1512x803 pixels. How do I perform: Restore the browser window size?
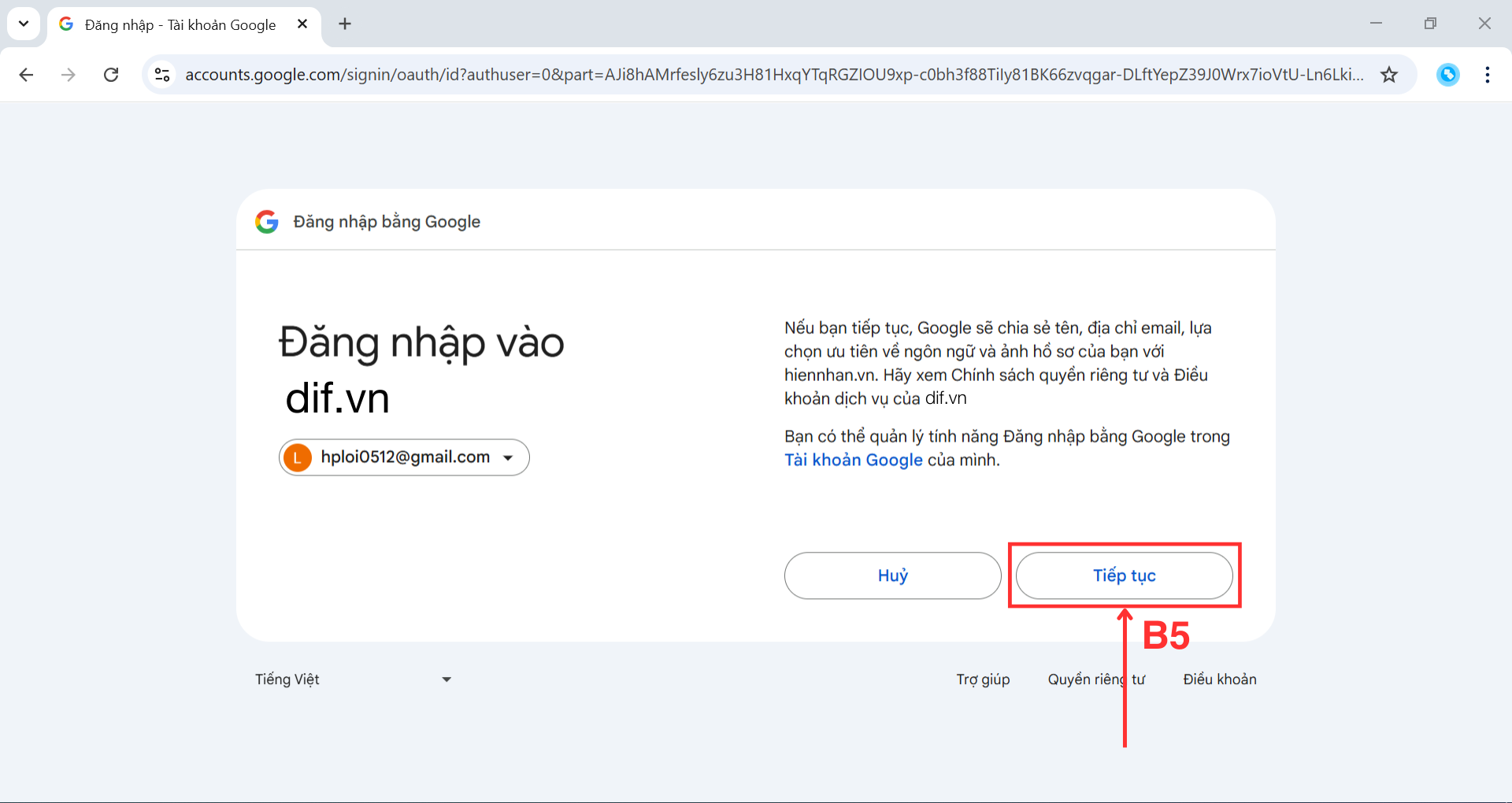click(1430, 24)
